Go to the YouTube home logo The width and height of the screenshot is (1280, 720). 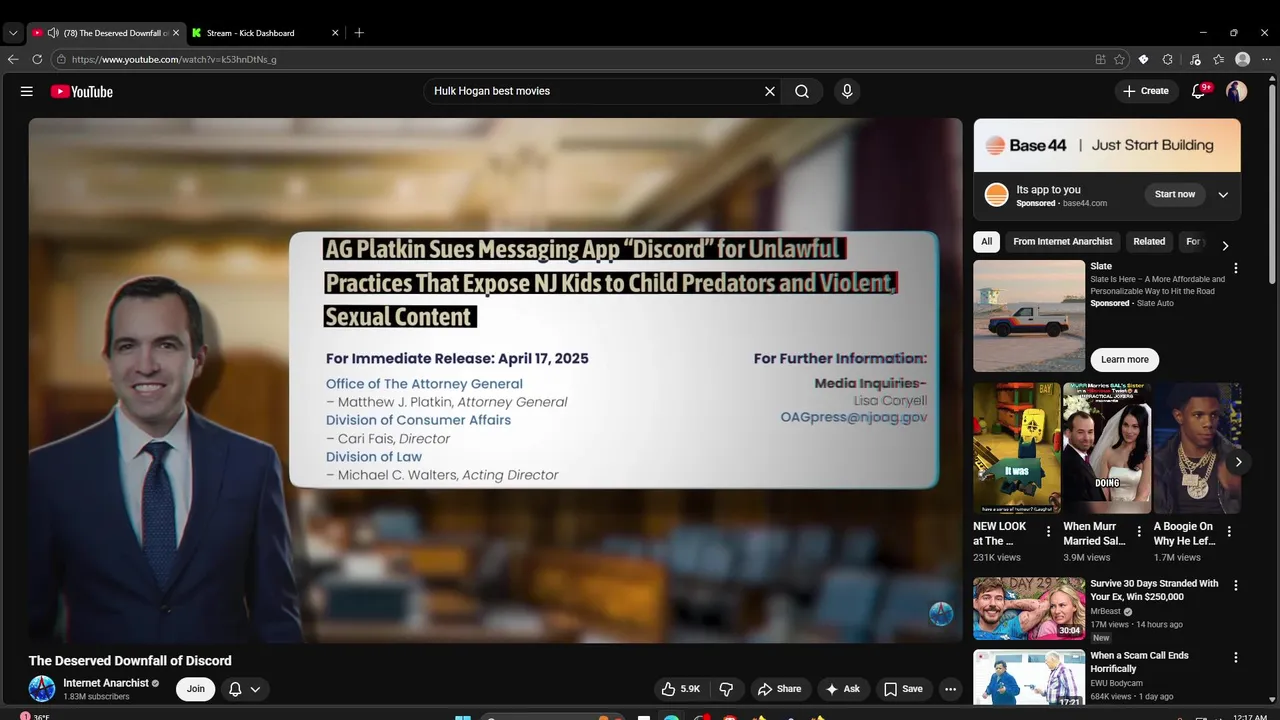click(x=82, y=92)
